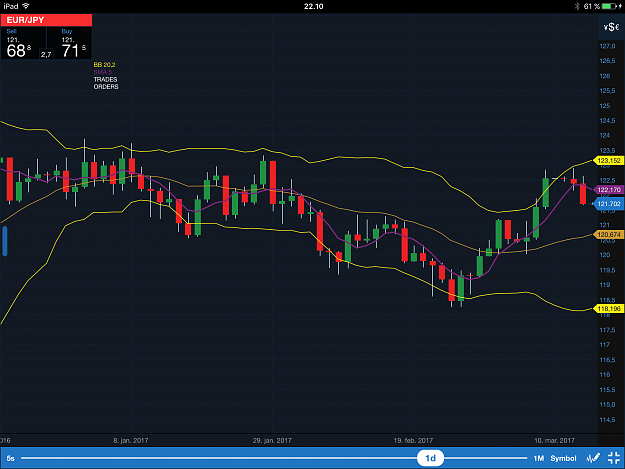The image size is (625, 469).
Task: Tap the blue 121.702 current price tag
Action: click(x=609, y=204)
